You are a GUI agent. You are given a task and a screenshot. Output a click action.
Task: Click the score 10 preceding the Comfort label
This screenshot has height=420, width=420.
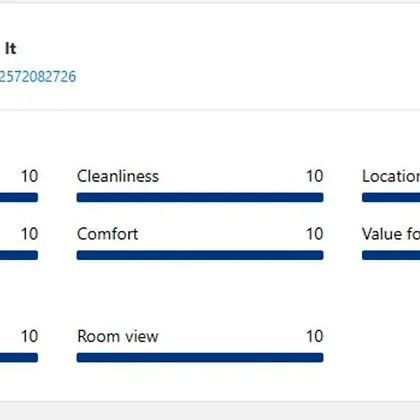point(29,234)
